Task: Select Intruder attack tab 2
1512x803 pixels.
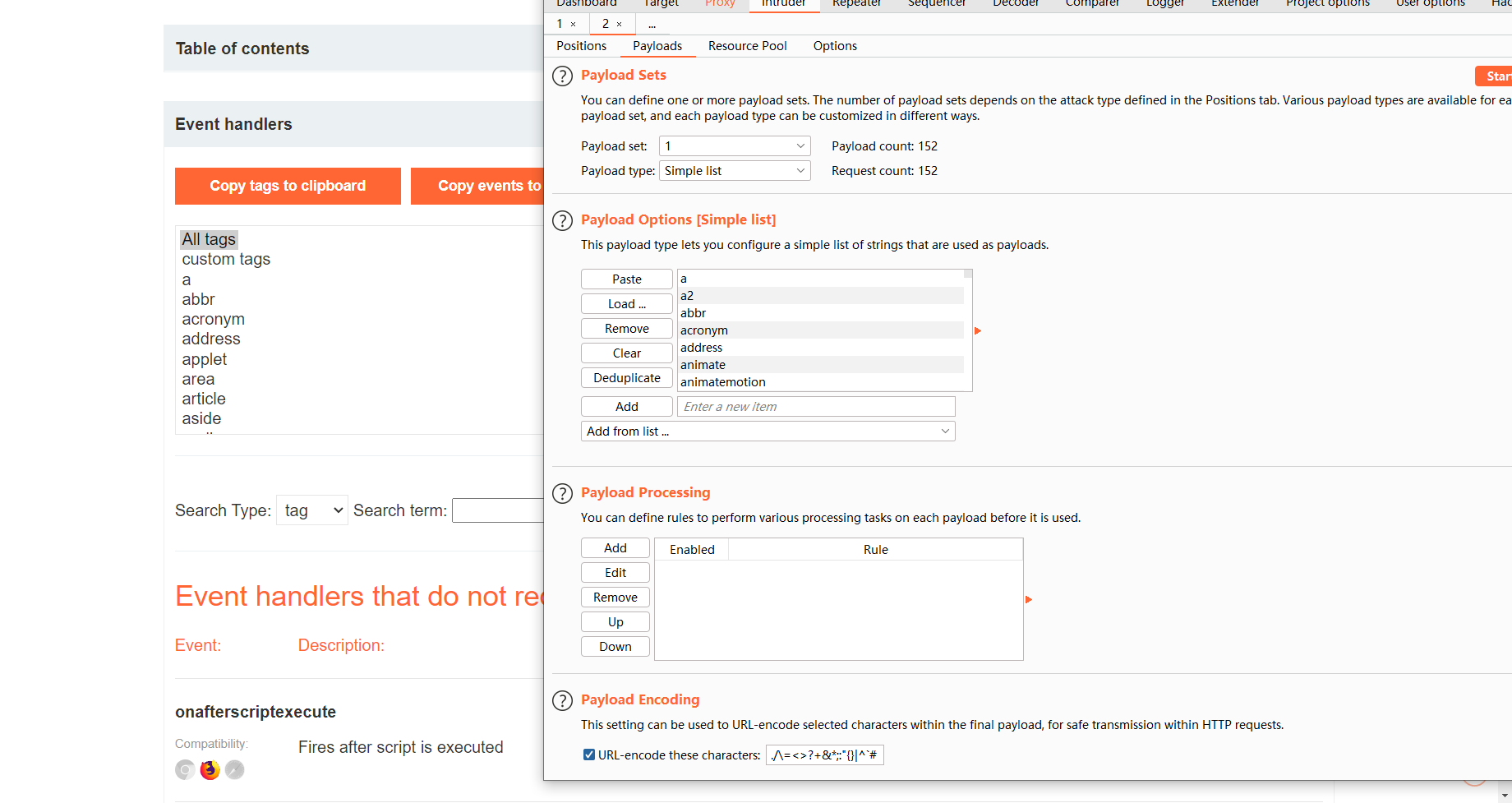Action: (x=606, y=24)
